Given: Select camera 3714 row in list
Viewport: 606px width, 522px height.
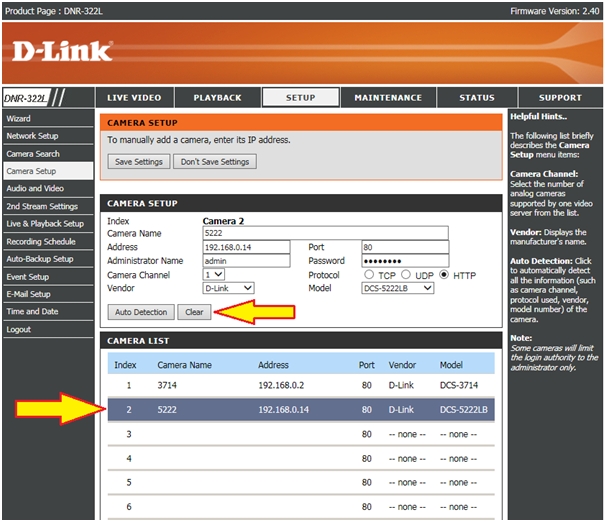Looking at the screenshot, I should click(300, 385).
